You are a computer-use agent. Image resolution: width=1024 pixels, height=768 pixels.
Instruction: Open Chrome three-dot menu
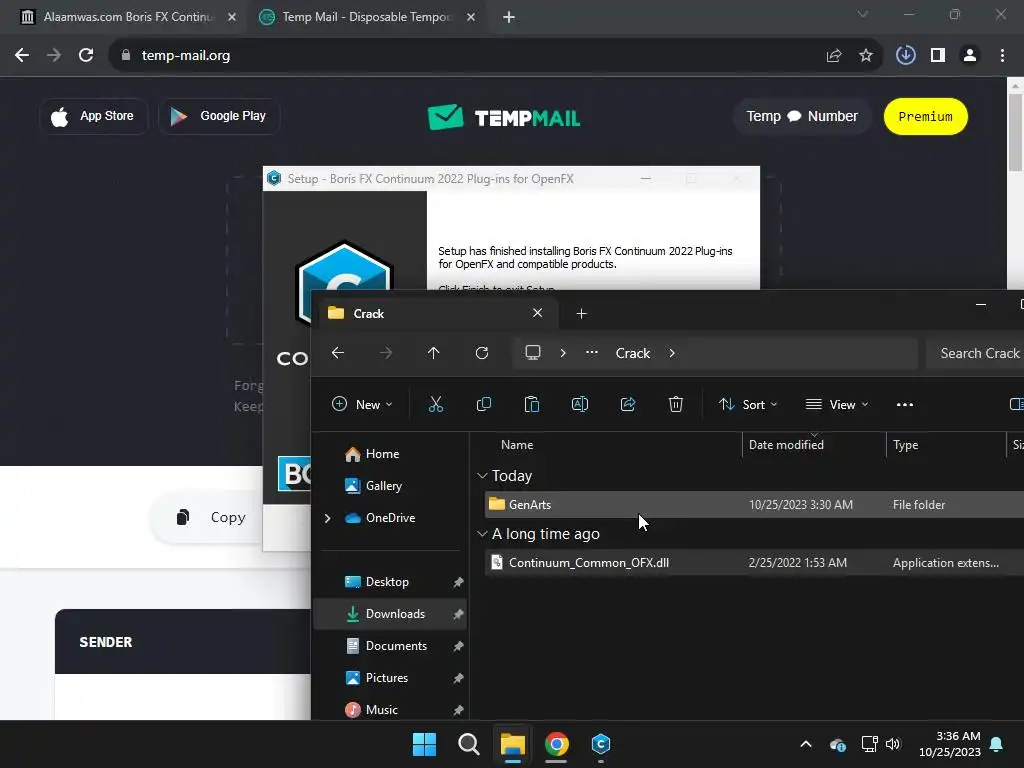pos(1002,56)
